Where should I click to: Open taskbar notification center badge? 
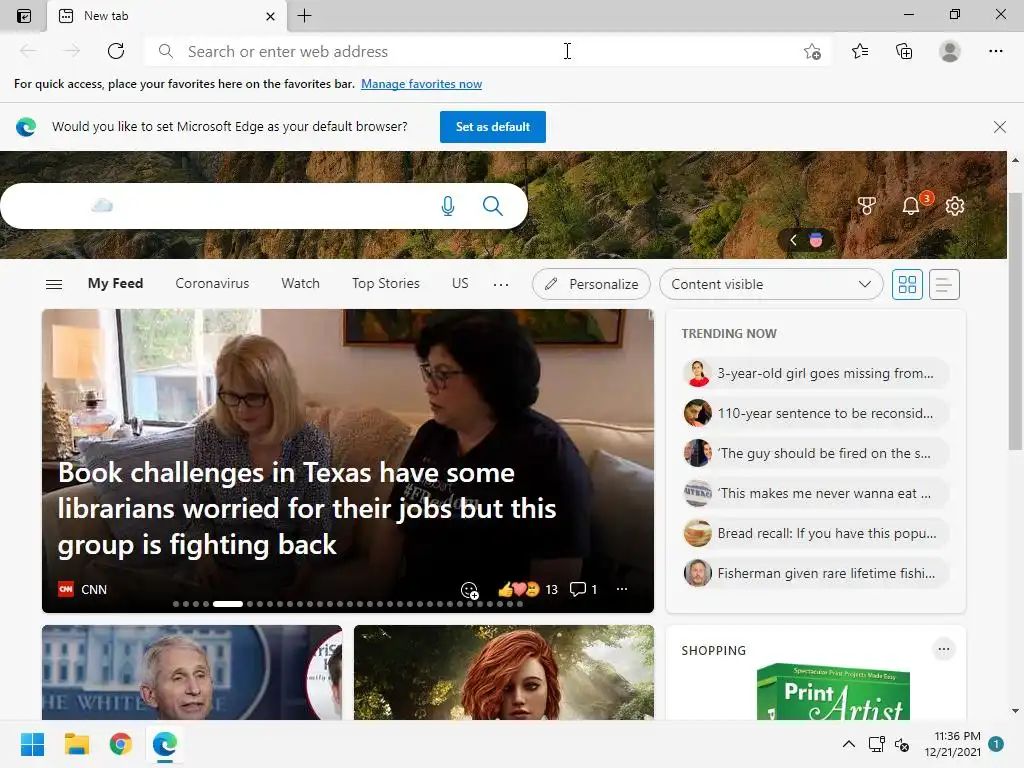996,744
